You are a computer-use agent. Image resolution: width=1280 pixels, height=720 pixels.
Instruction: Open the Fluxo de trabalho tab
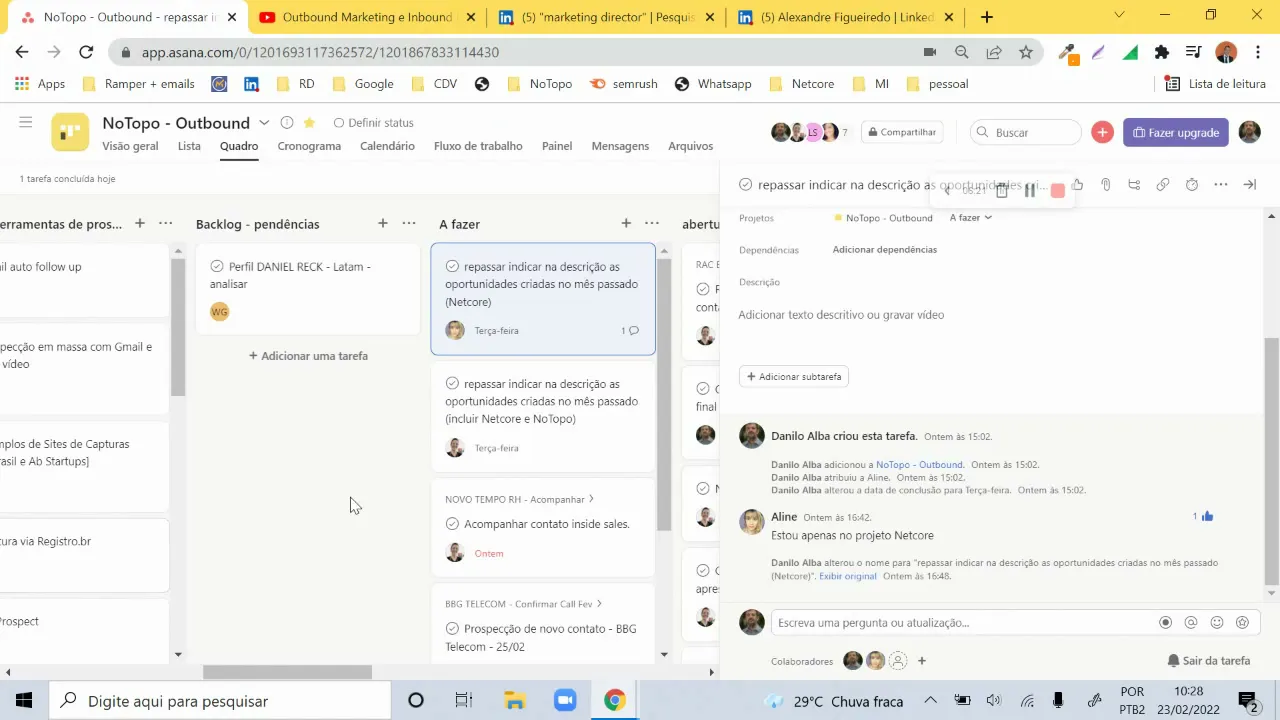[x=478, y=146]
